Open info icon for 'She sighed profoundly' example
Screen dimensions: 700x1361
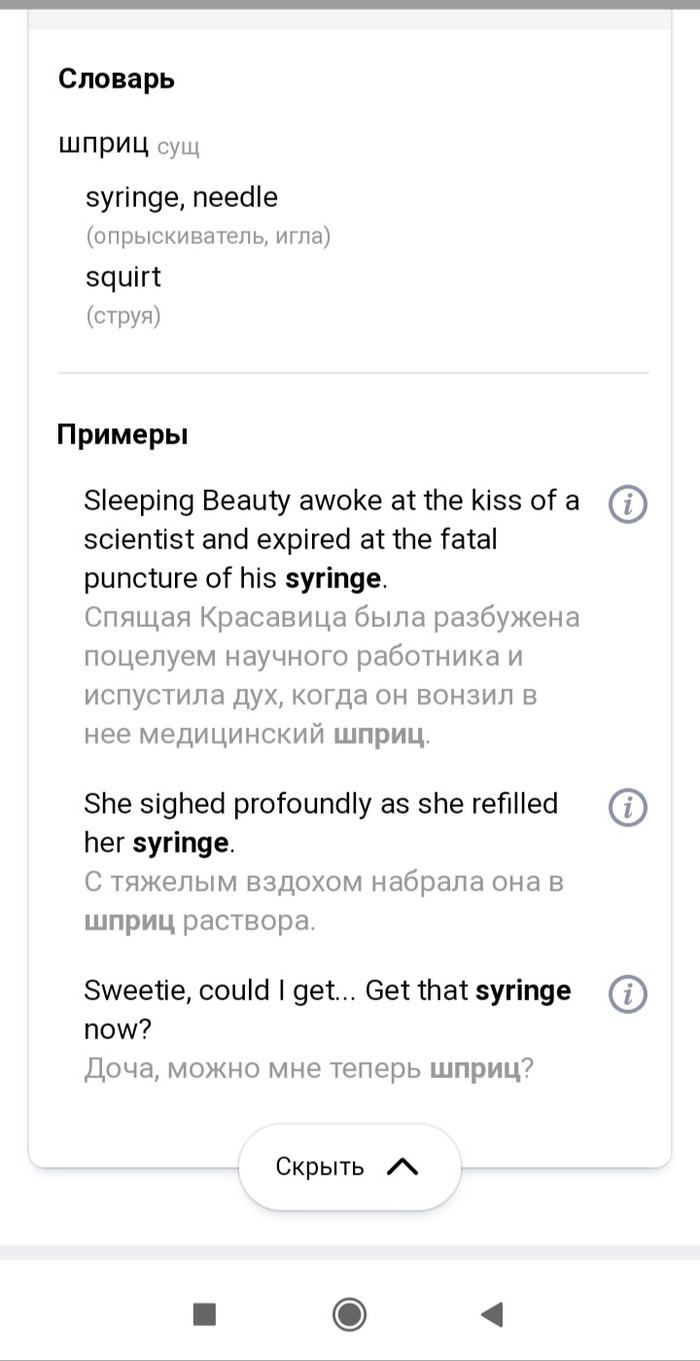(x=628, y=807)
